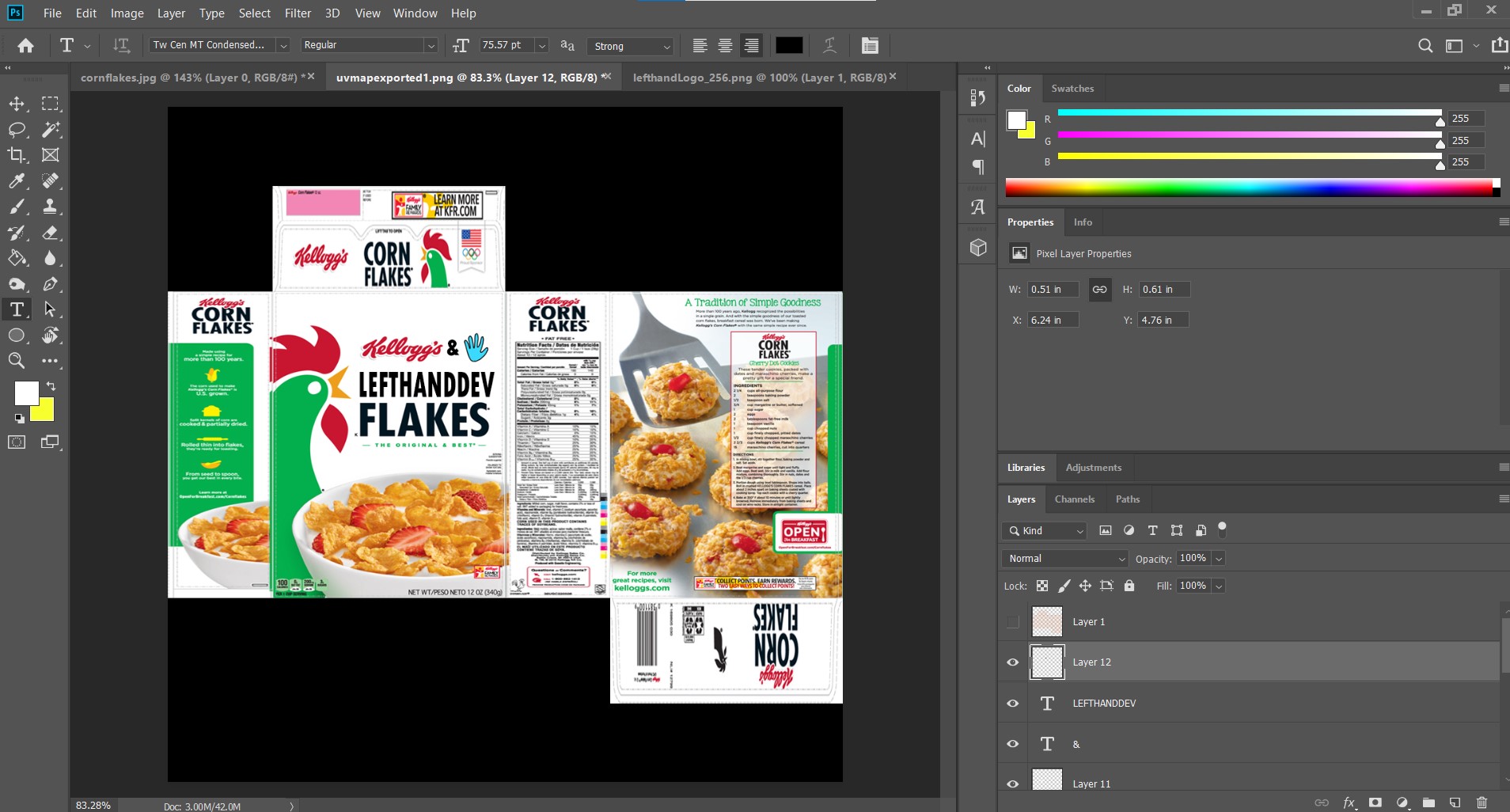
Task: Hide Layer 11 visibility eye
Action: point(1012,784)
